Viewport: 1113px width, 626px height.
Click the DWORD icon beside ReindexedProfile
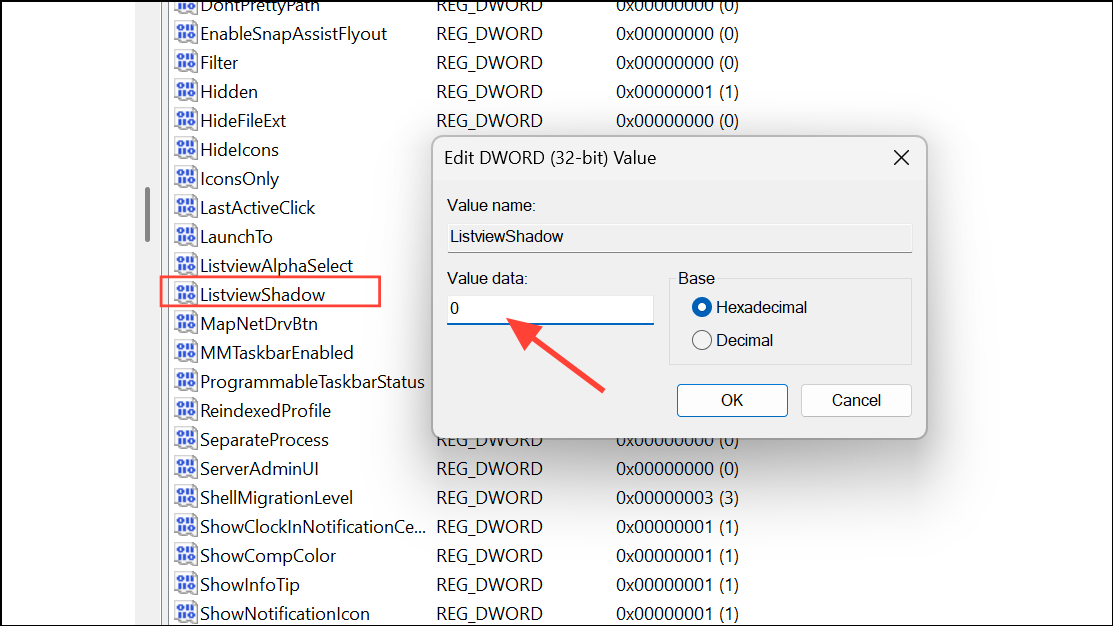[x=186, y=410]
